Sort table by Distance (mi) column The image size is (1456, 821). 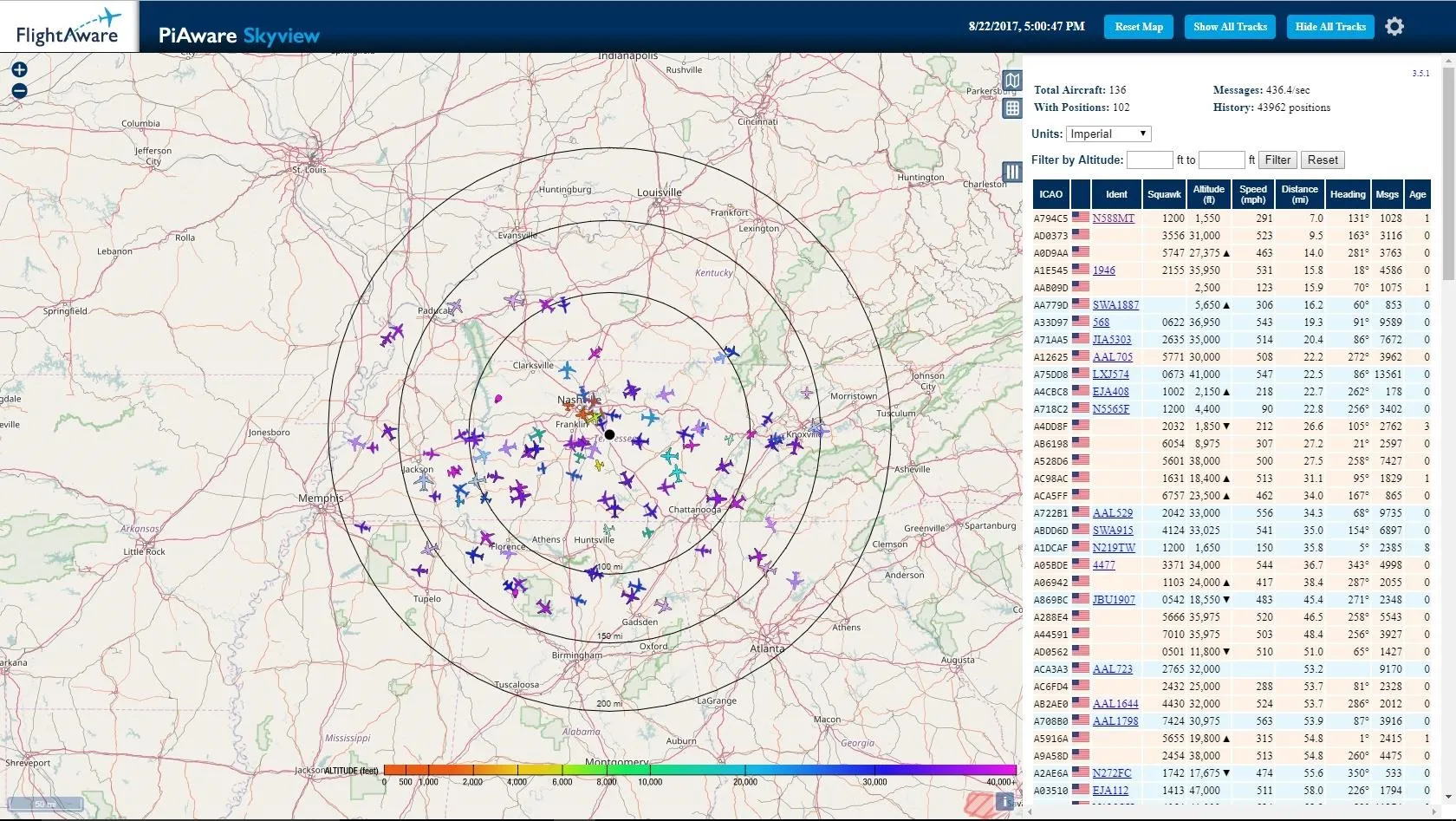tap(1300, 194)
